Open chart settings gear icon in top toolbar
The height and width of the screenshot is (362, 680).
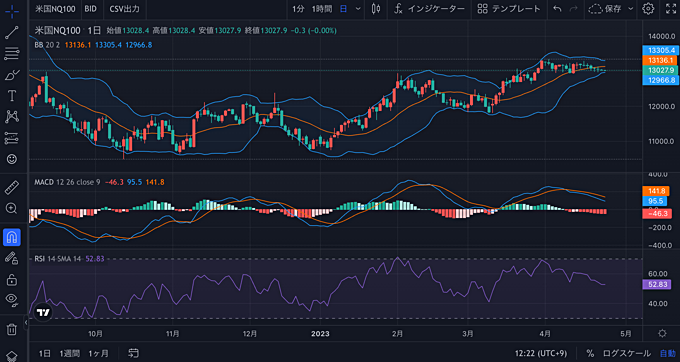pyautogui.click(x=648, y=9)
